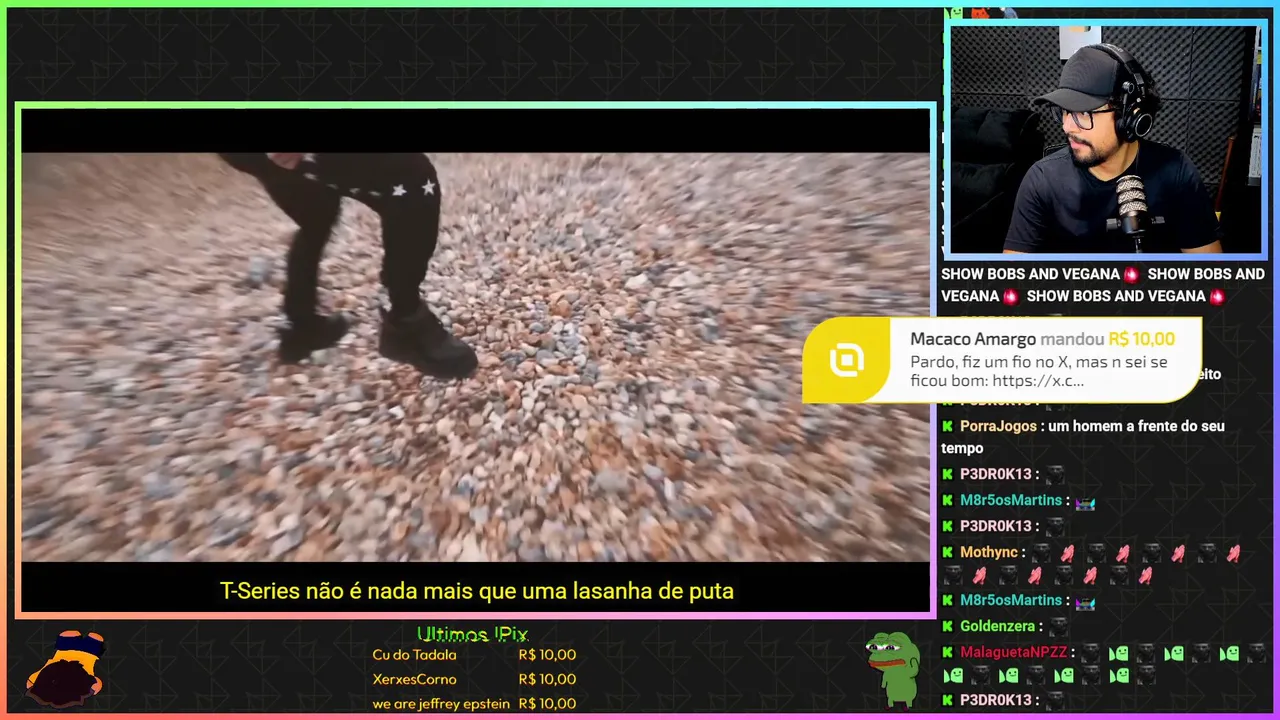Click the emote in Goldenzera's chat message
Image resolution: width=1280 pixels, height=720 pixels.
pos(1058,627)
